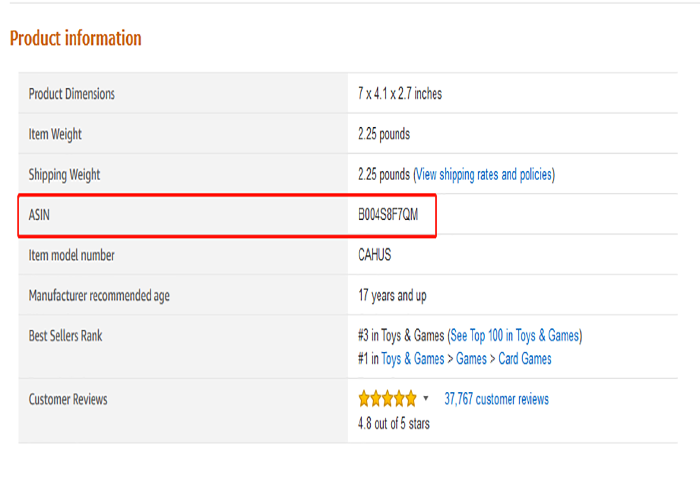Screen dimensions: 700x484
Task: Click the Product information heading
Action: coord(75,39)
